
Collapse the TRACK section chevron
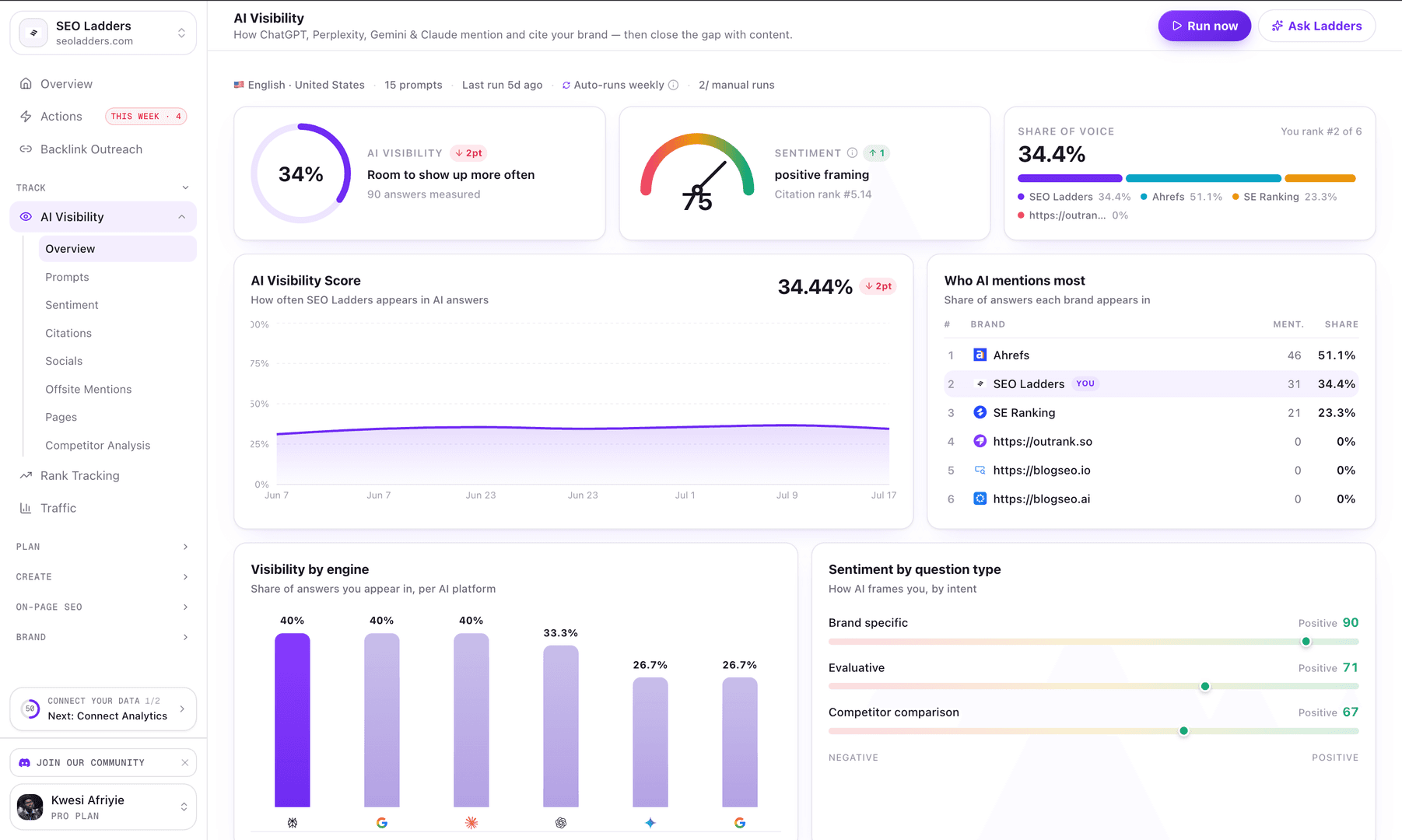[185, 187]
